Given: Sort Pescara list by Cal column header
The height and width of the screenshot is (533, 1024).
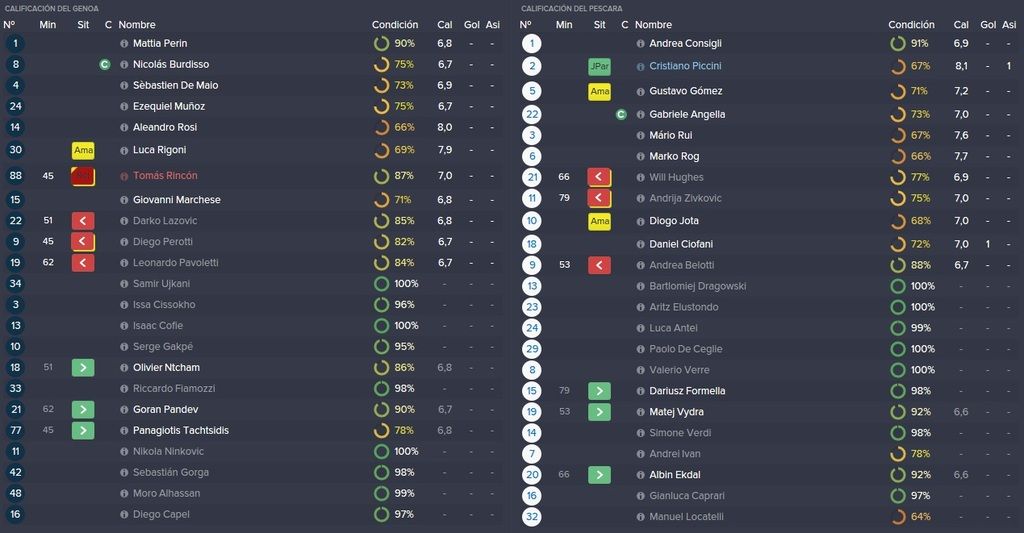Looking at the screenshot, I should 961,25.
